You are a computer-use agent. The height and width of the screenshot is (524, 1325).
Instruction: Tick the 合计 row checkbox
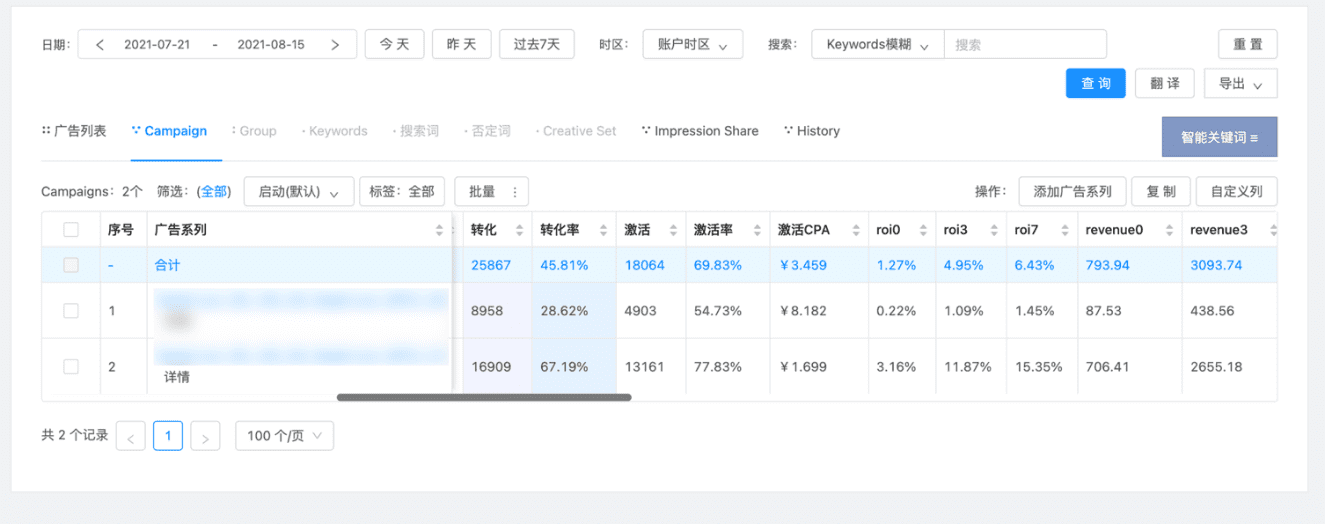[x=71, y=265]
